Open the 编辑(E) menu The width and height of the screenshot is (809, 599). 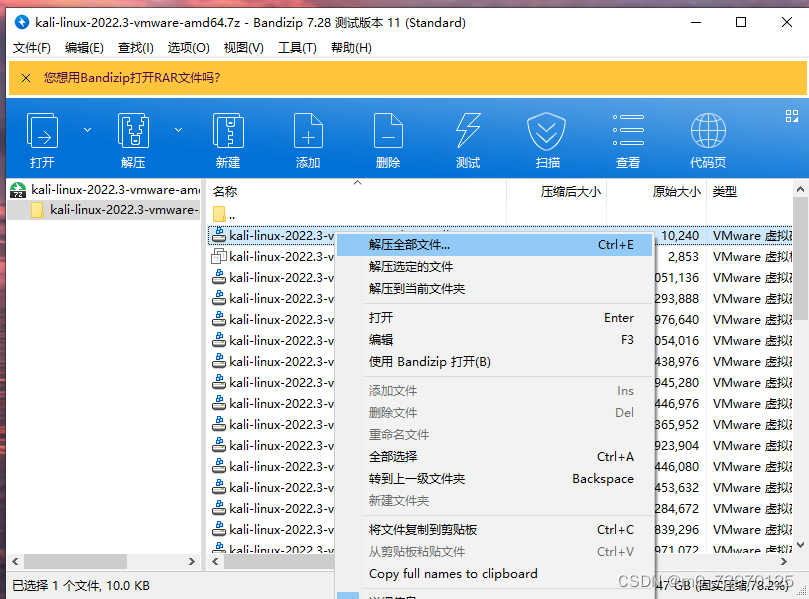[x=84, y=48]
